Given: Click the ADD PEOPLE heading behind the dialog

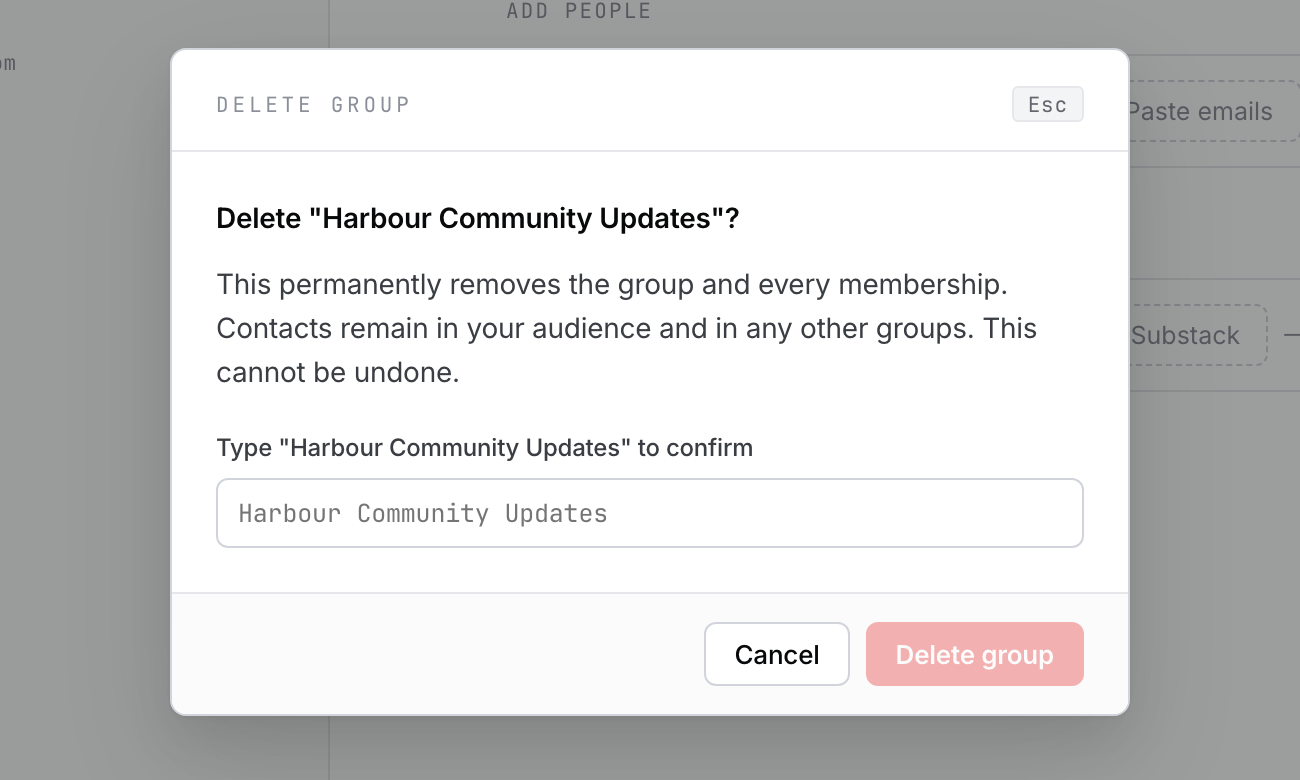Looking at the screenshot, I should (579, 11).
